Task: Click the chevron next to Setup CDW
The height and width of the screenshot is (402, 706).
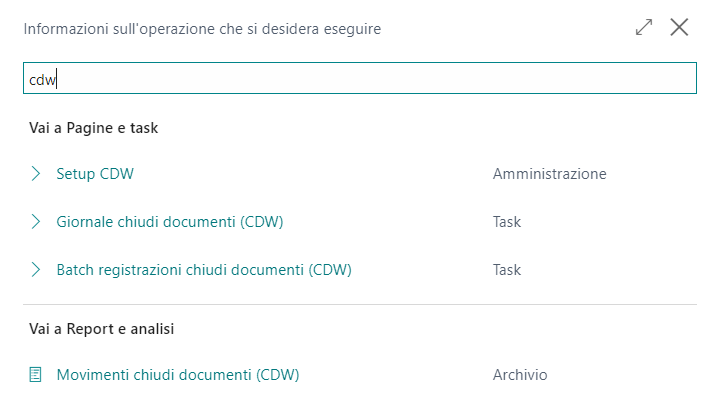Action: (36, 174)
